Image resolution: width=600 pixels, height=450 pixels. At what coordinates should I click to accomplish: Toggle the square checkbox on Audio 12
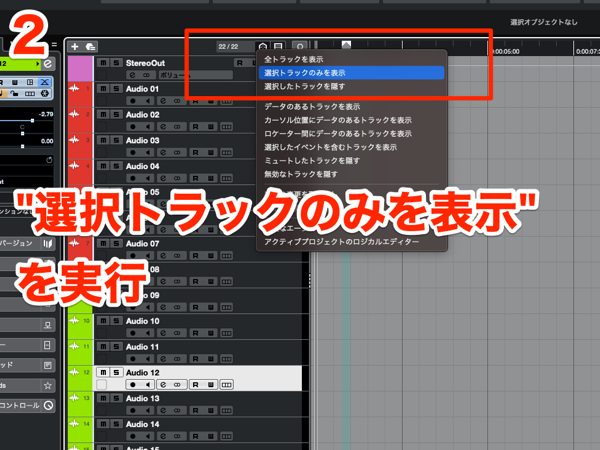point(102,385)
